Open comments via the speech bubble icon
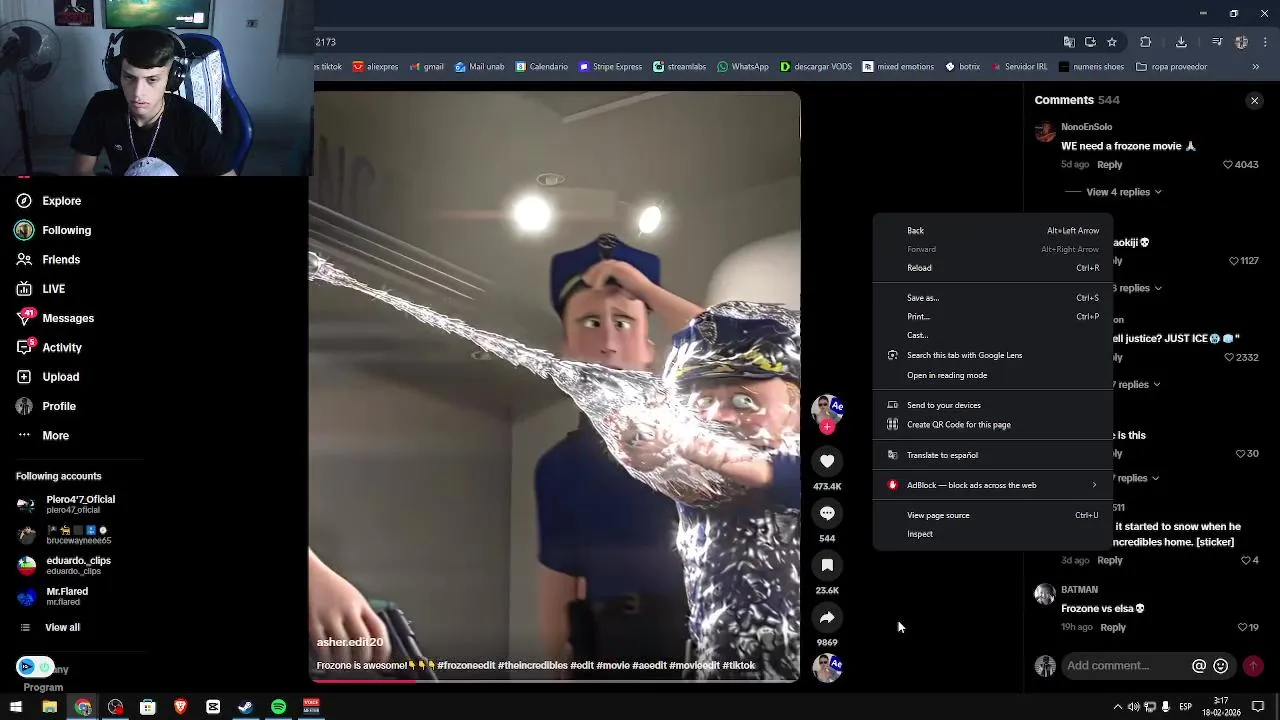 click(x=827, y=513)
